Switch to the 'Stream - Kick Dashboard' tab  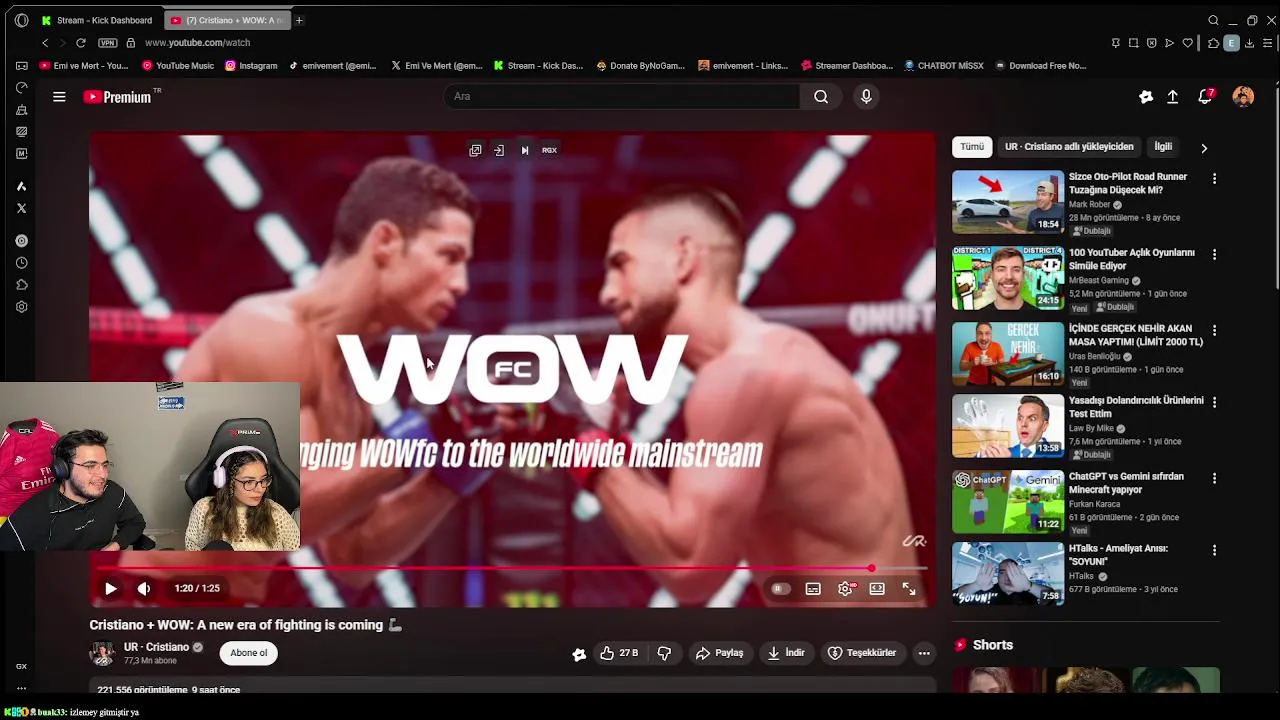tap(99, 20)
